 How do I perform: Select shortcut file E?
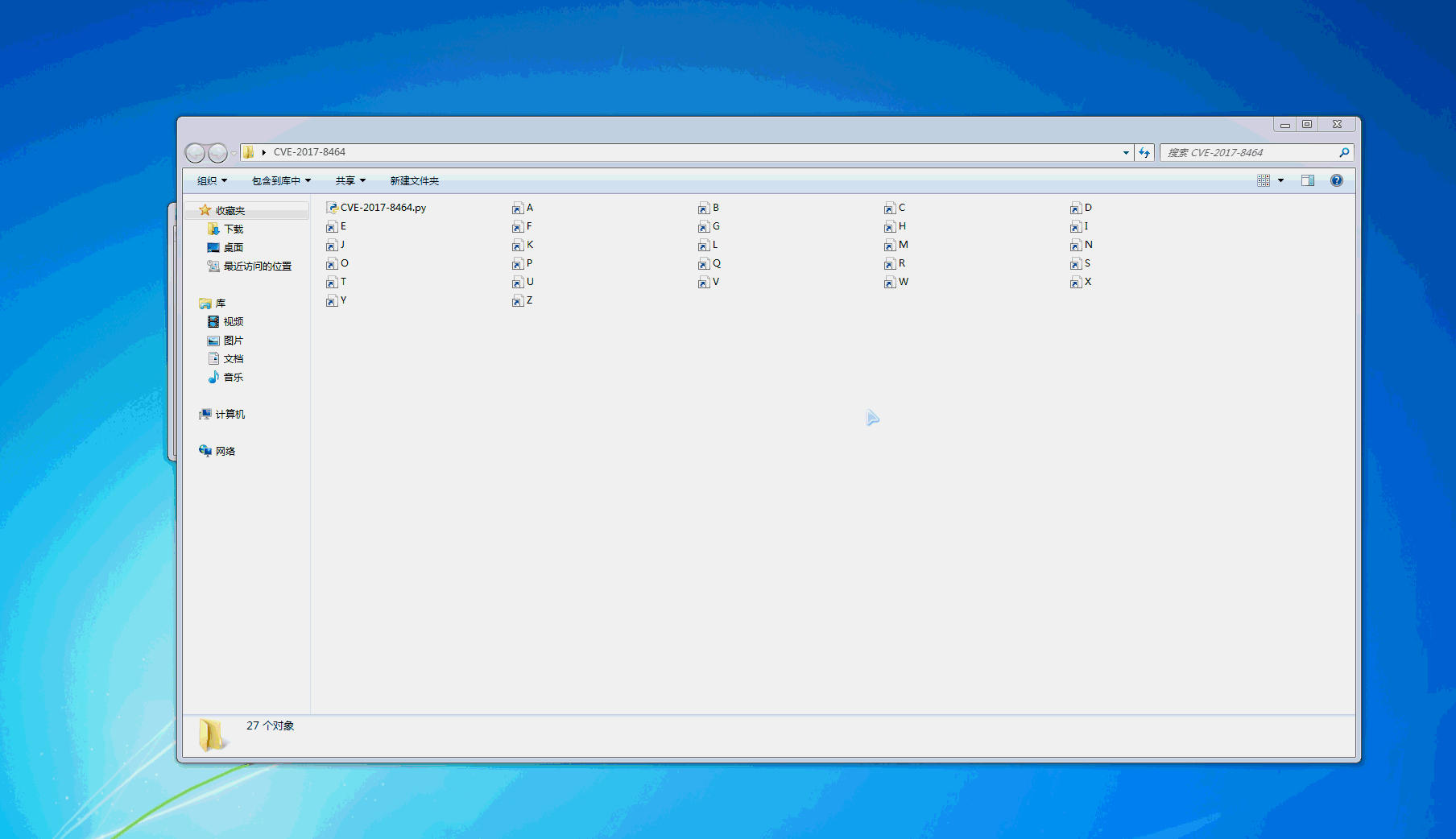337,226
